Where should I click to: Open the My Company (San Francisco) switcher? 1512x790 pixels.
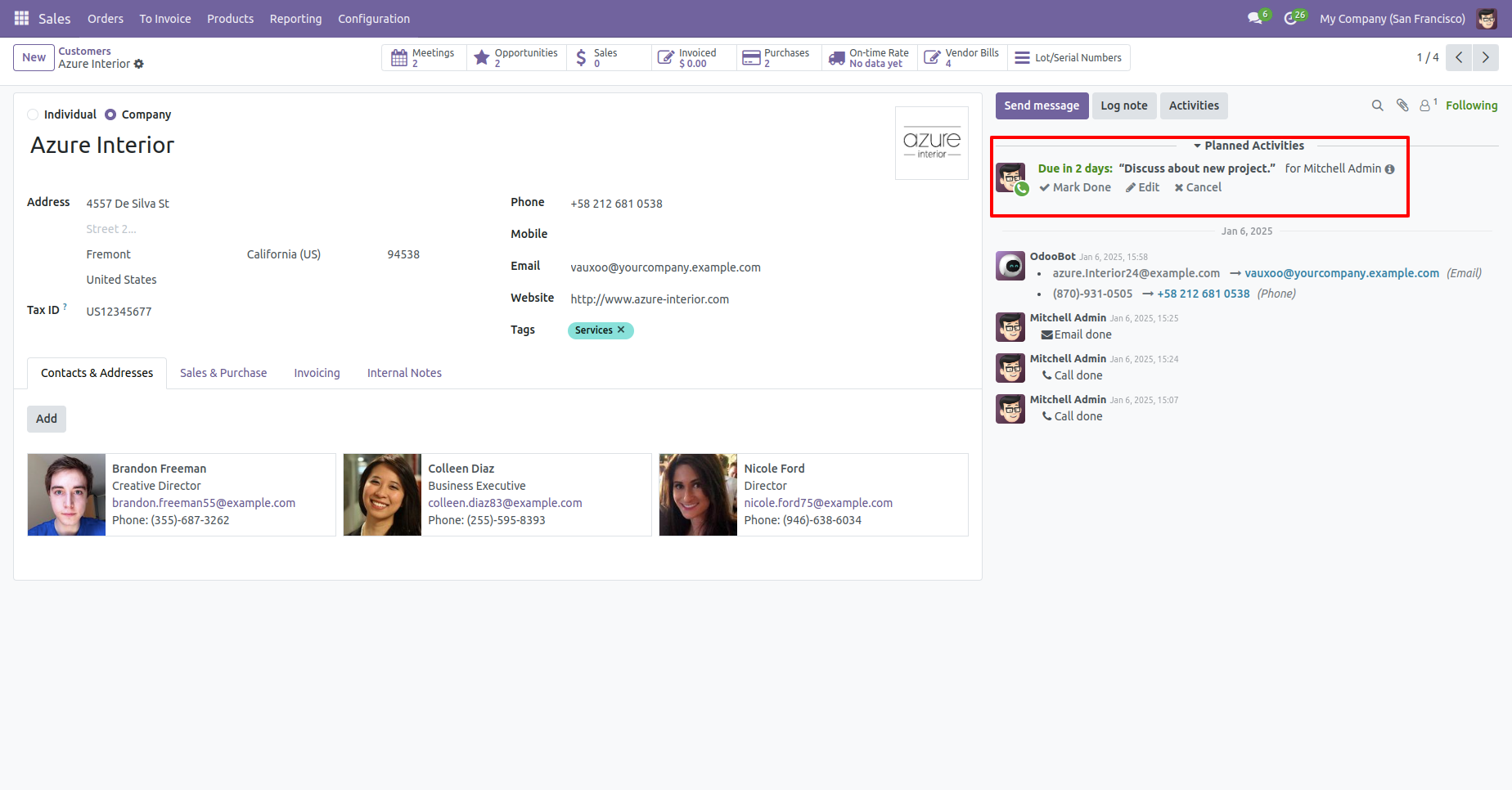pyautogui.click(x=1392, y=19)
